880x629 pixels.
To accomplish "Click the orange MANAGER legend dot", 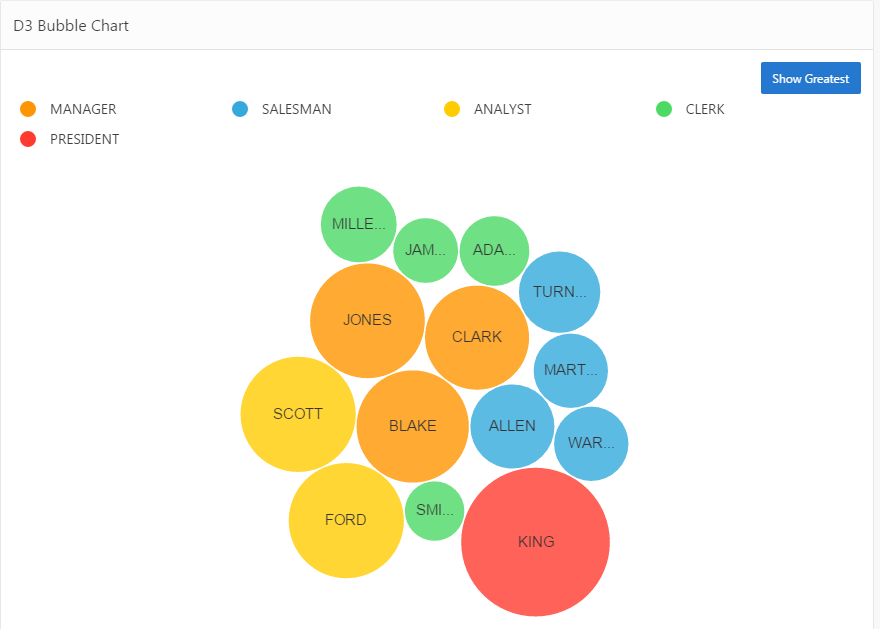I will tap(27, 108).
